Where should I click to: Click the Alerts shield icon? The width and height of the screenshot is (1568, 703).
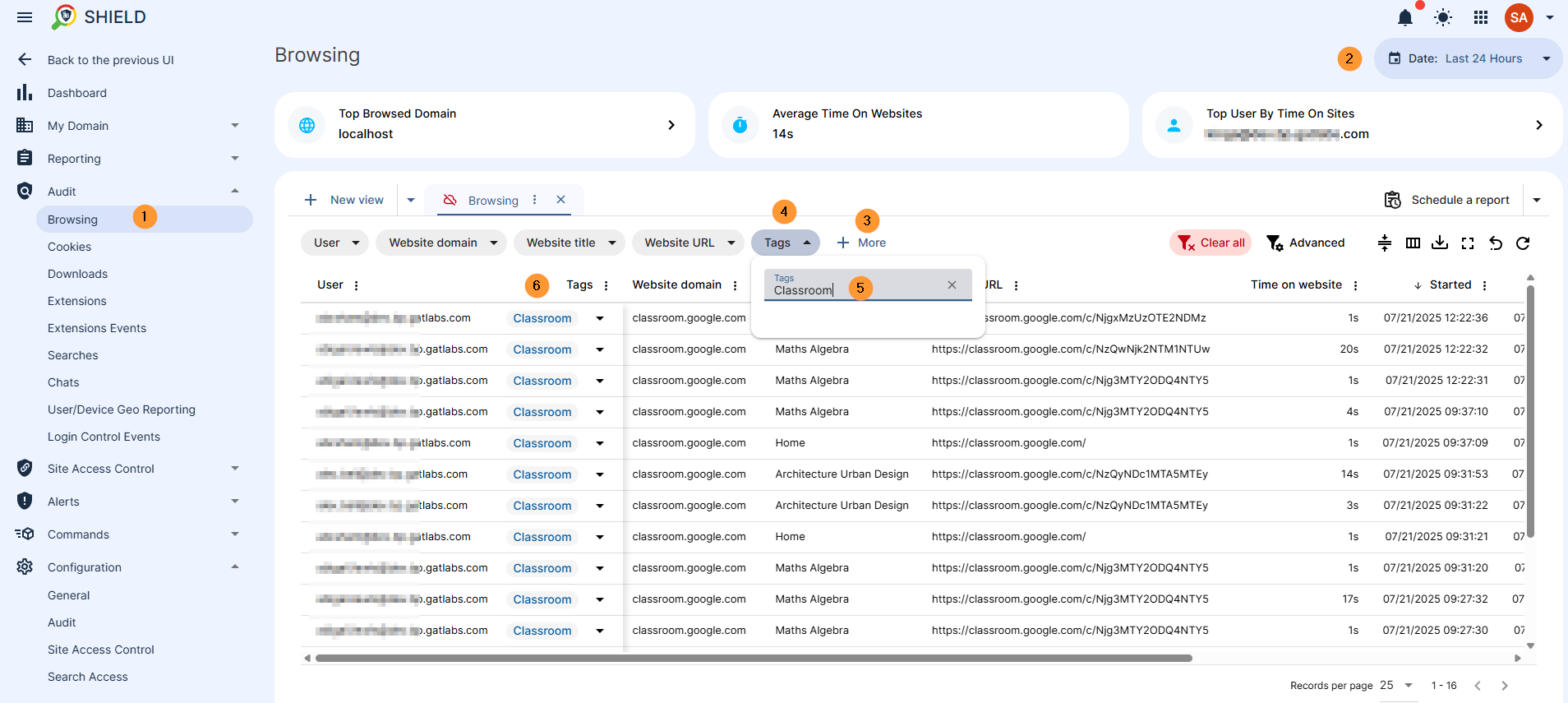point(25,501)
